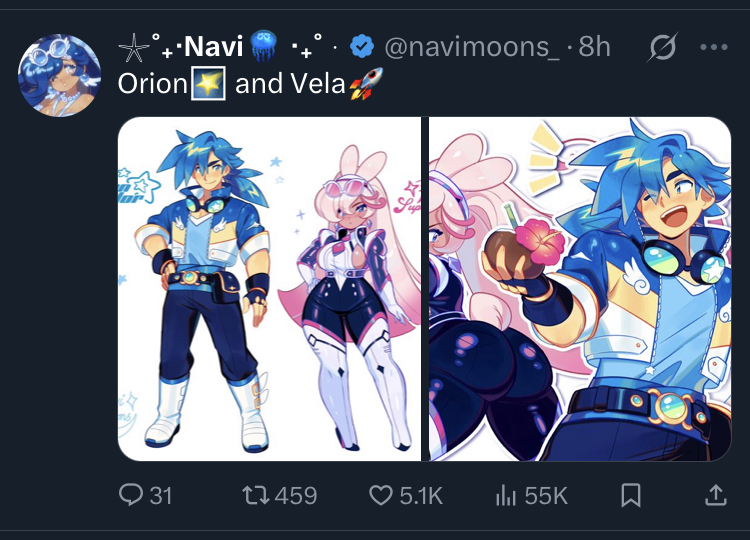Click the 5.1K likes count
The height and width of the screenshot is (540, 750).
click(421, 496)
